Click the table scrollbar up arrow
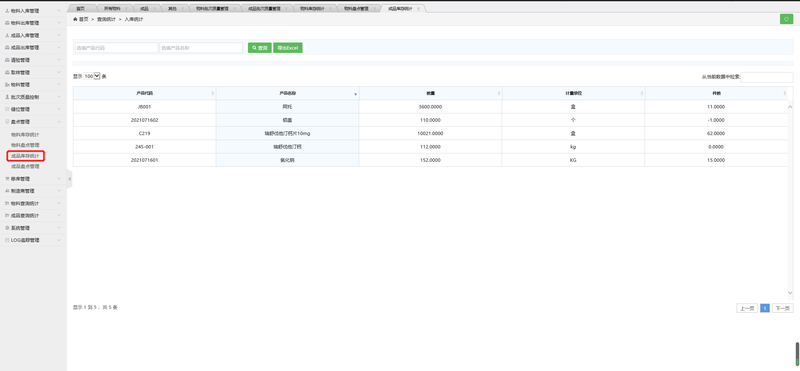Image resolution: width=800 pixels, height=371 pixels. [790, 106]
